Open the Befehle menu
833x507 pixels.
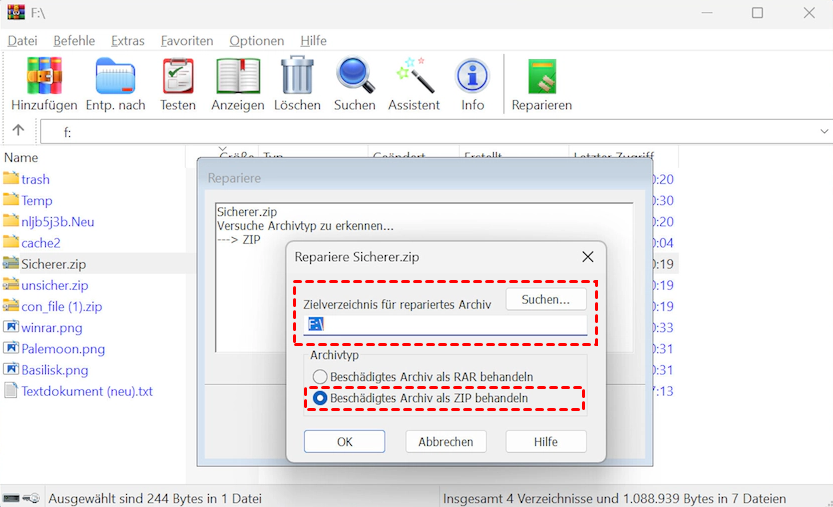pos(74,41)
